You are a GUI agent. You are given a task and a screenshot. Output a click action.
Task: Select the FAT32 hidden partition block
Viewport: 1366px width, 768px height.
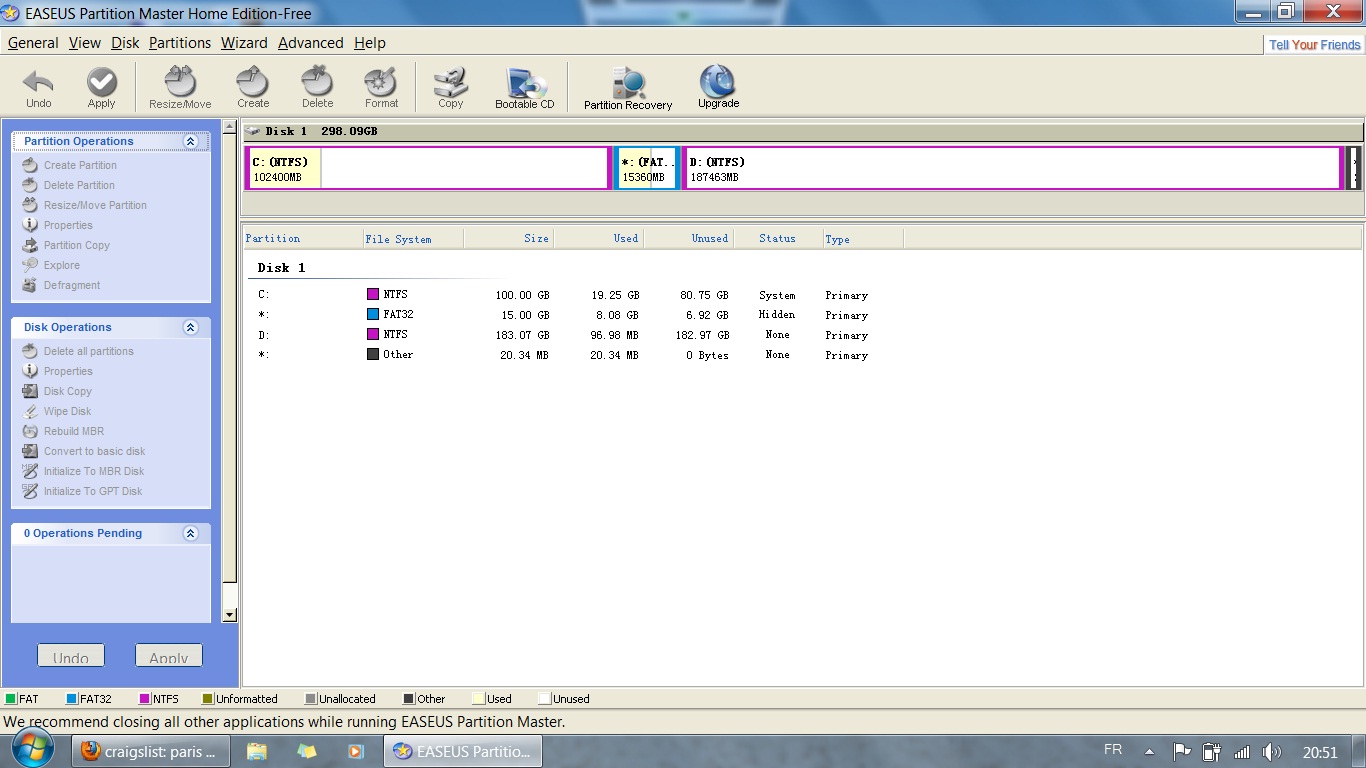tap(647, 168)
